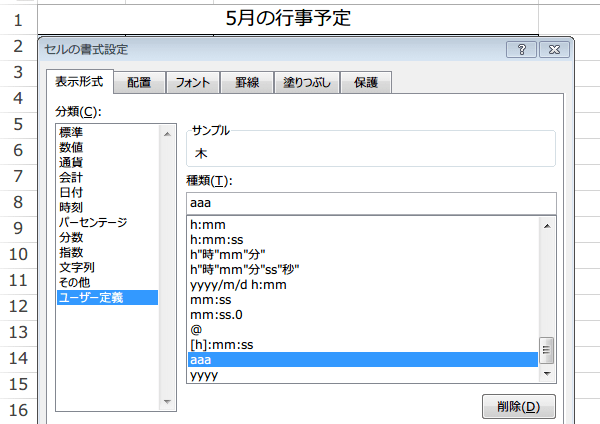Click the 削除(D) button
The width and height of the screenshot is (600, 424).
click(x=518, y=406)
